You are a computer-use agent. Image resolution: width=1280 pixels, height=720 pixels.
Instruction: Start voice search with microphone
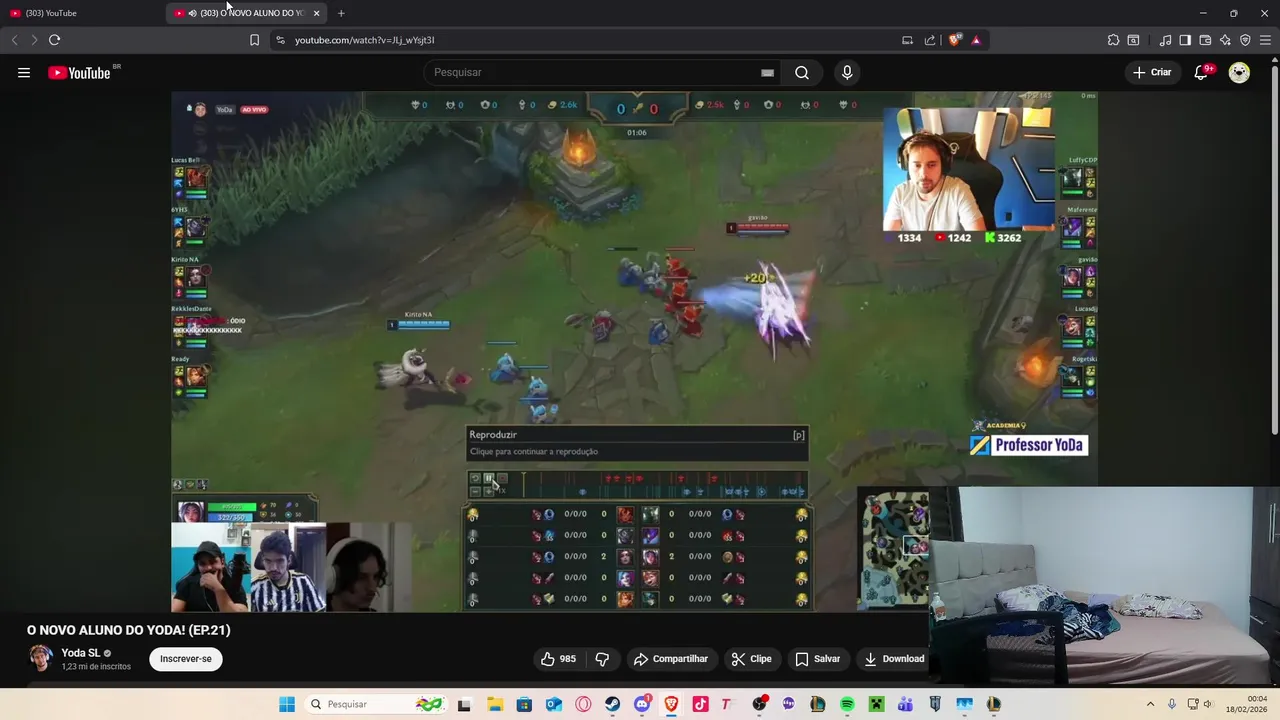click(x=847, y=72)
